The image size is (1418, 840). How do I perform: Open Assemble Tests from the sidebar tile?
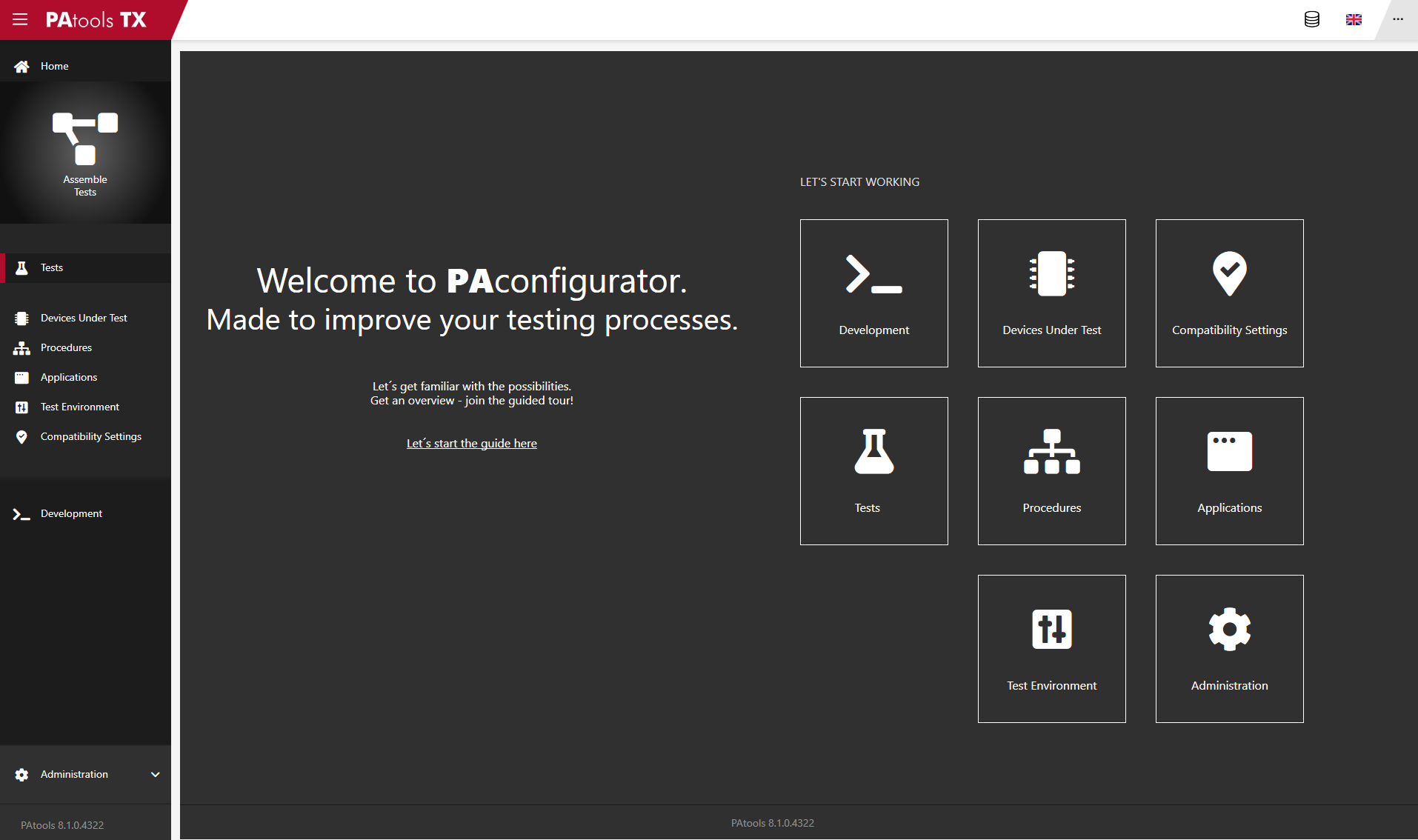[85, 154]
